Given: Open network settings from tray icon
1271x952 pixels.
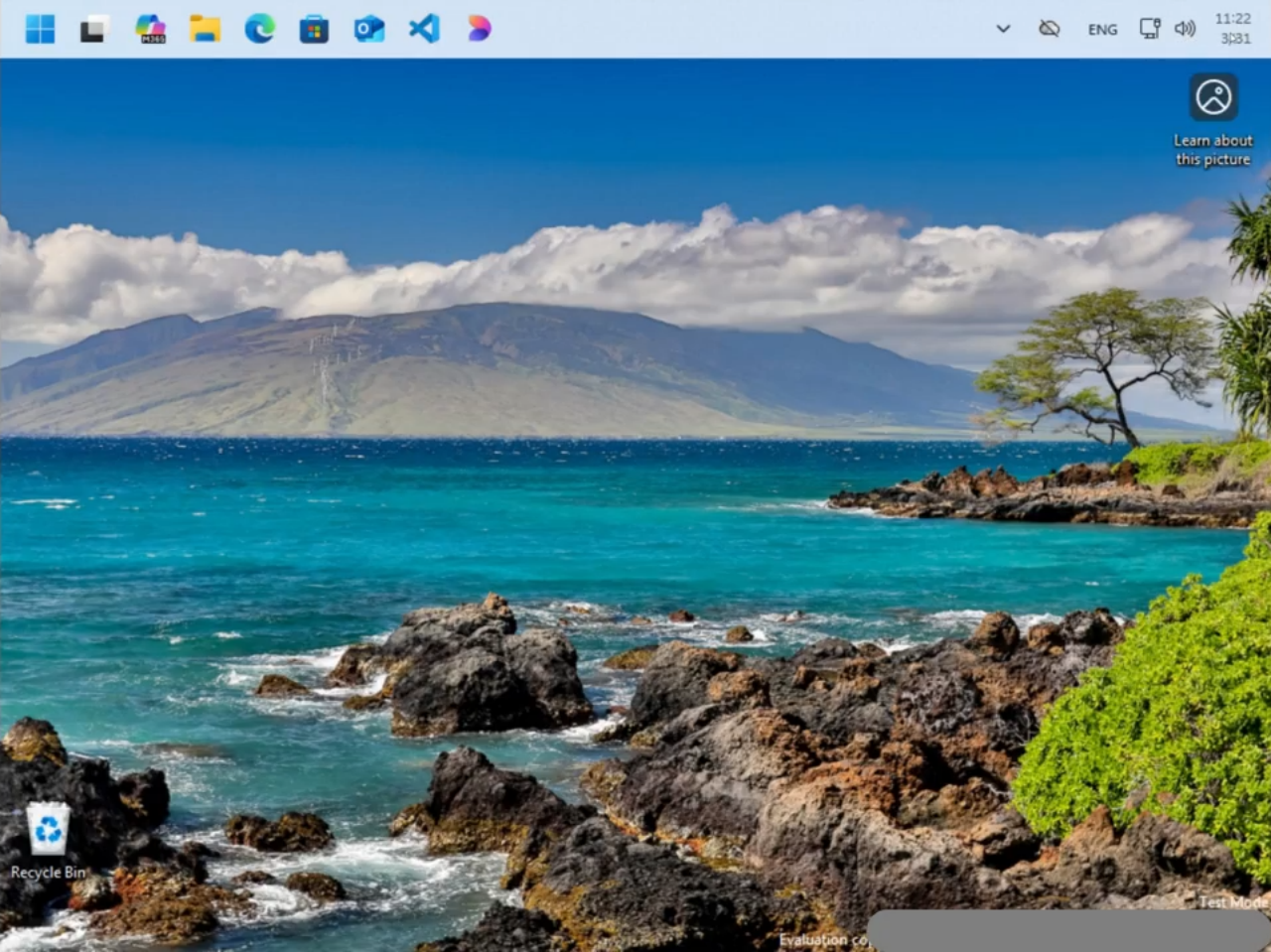Looking at the screenshot, I should point(1149,29).
